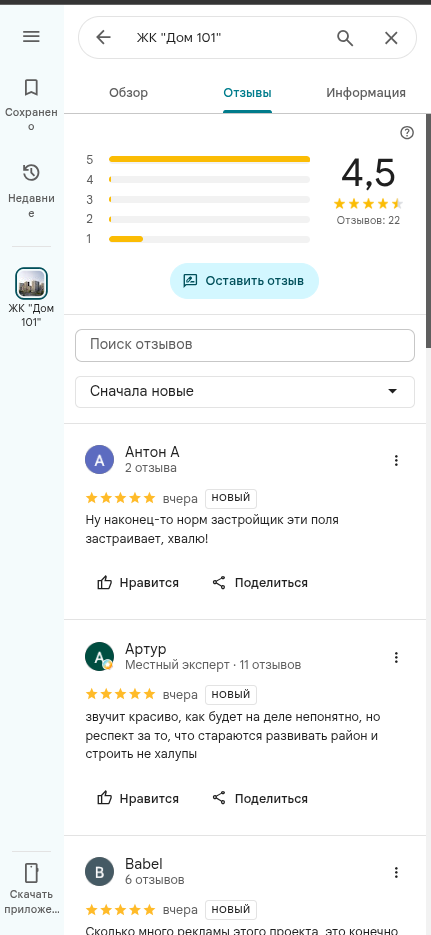Like Артур's review
Image resolution: width=431 pixels, height=935 pixels.
tap(138, 798)
